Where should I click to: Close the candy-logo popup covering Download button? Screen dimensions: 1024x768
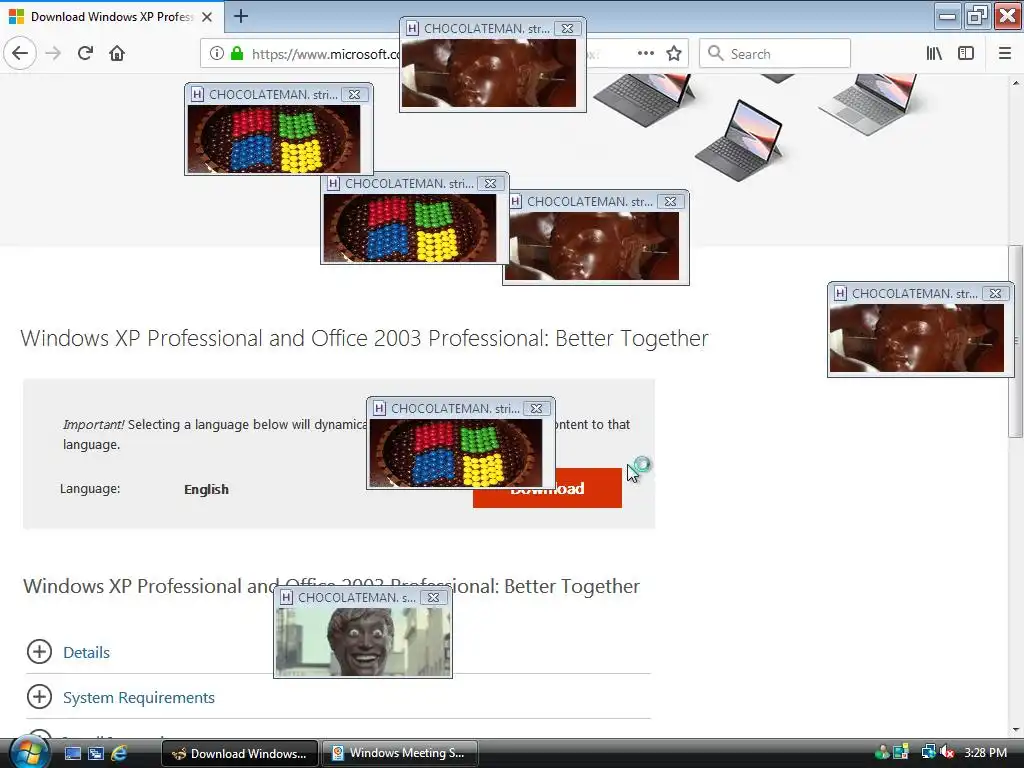coord(536,409)
